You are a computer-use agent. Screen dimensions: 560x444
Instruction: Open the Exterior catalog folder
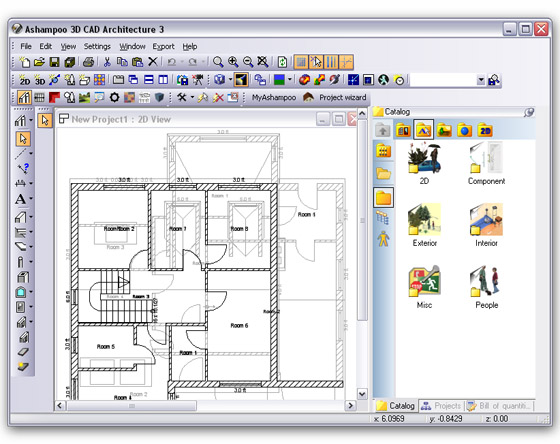(424, 224)
